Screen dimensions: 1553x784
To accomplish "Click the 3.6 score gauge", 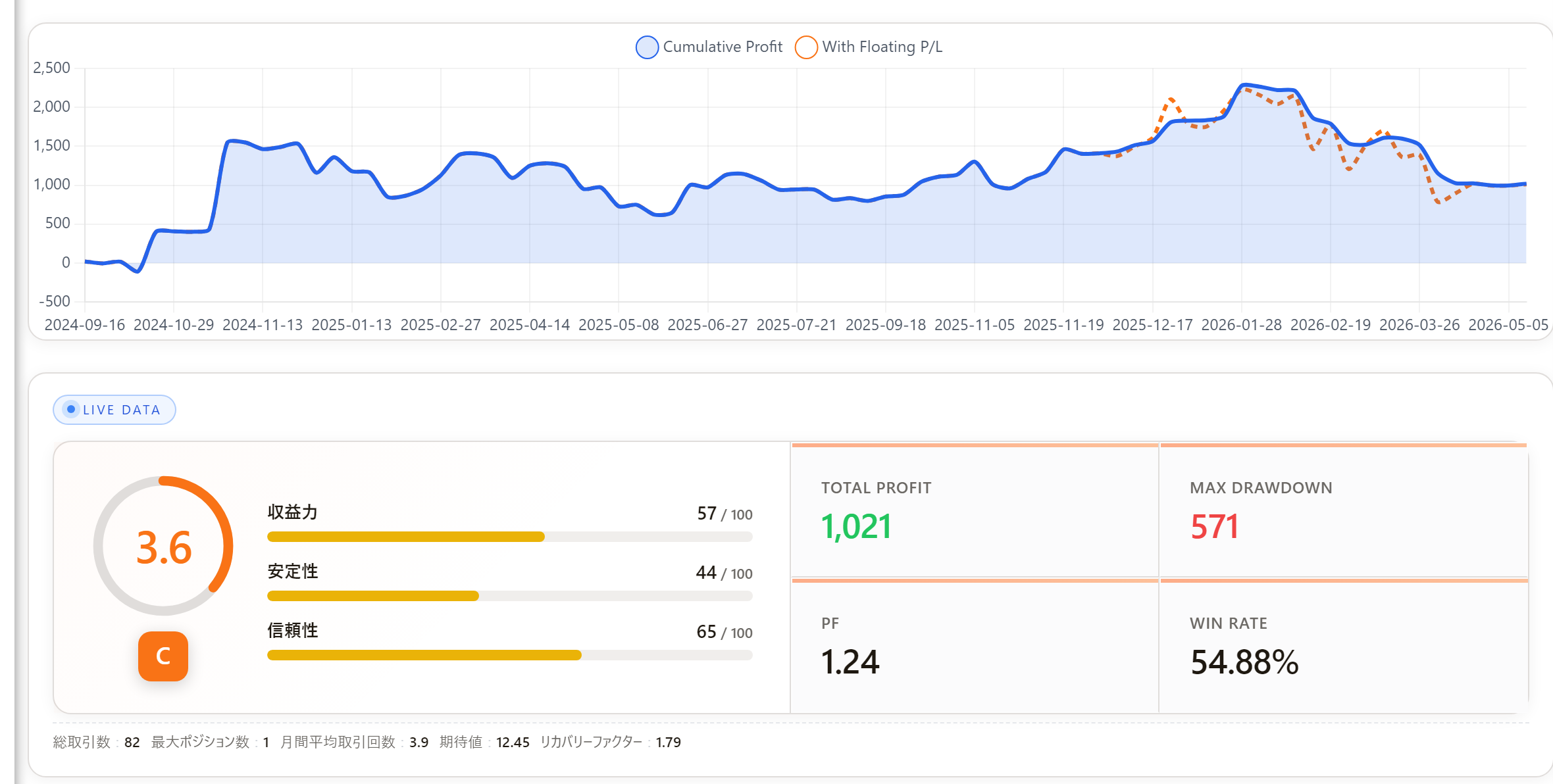I will 163,546.
